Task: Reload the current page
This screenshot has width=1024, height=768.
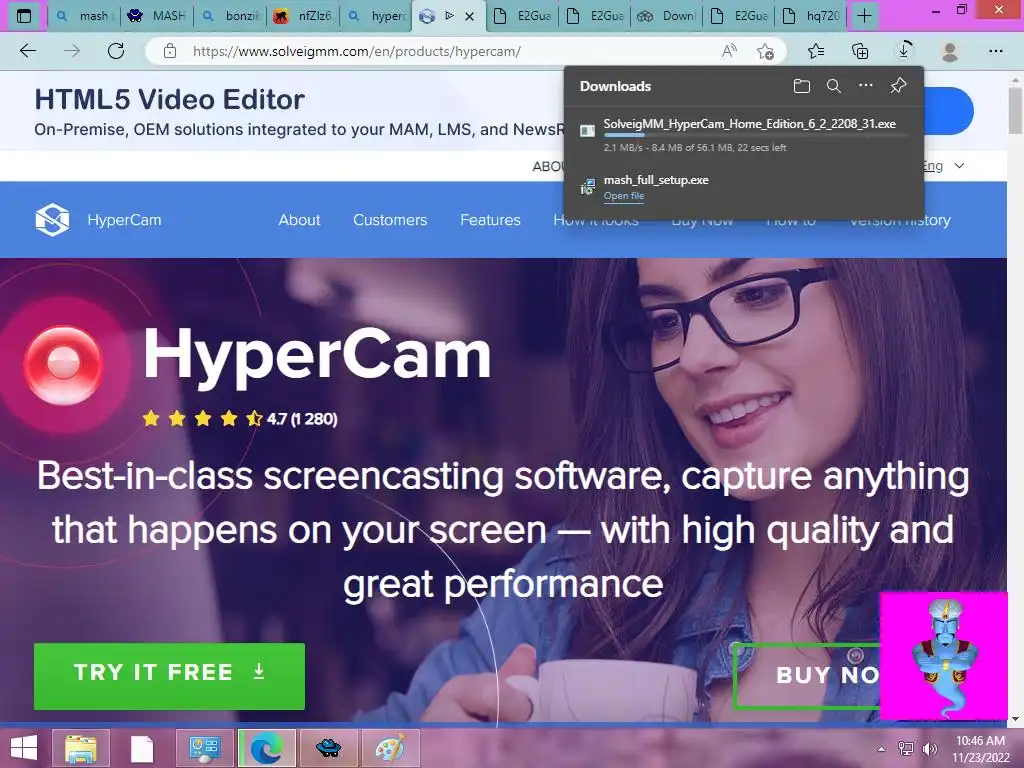Action: [x=116, y=51]
